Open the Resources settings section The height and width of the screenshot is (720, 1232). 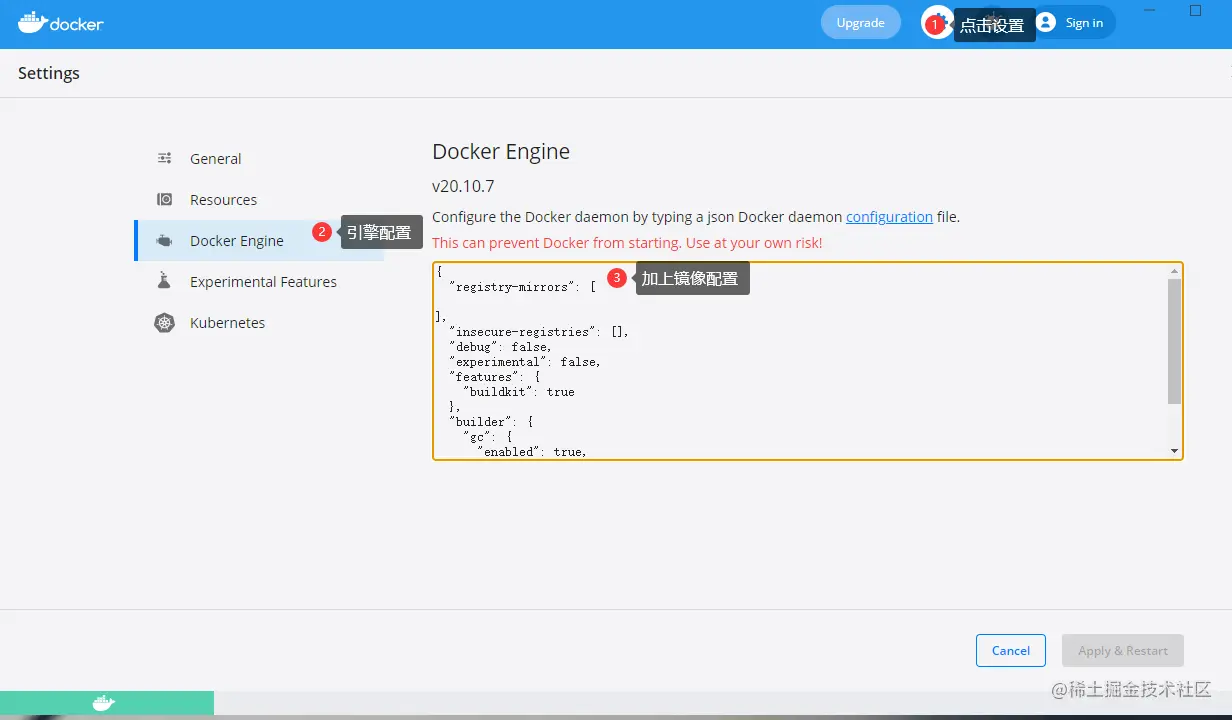(259, 199)
